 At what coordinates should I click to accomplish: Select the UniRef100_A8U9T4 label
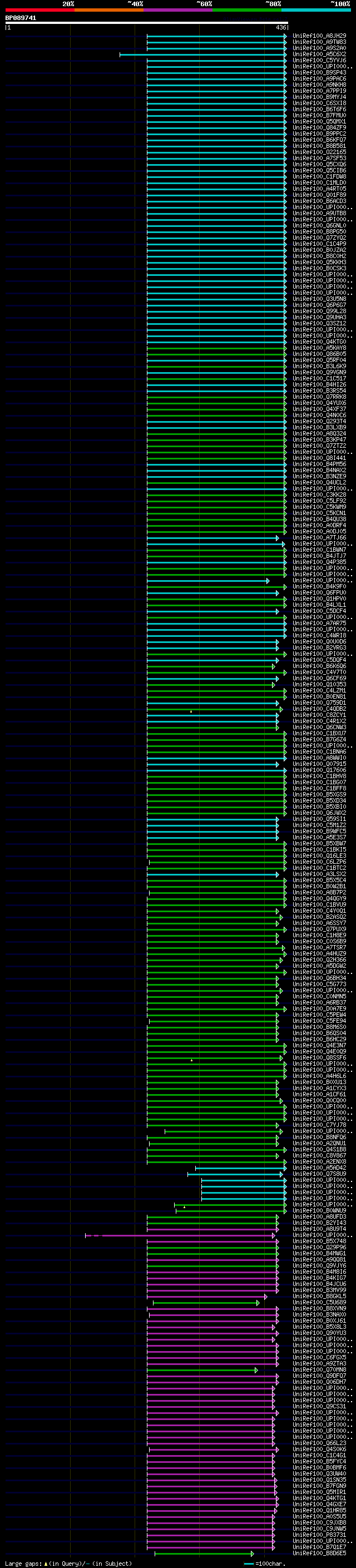(x=319, y=1229)
